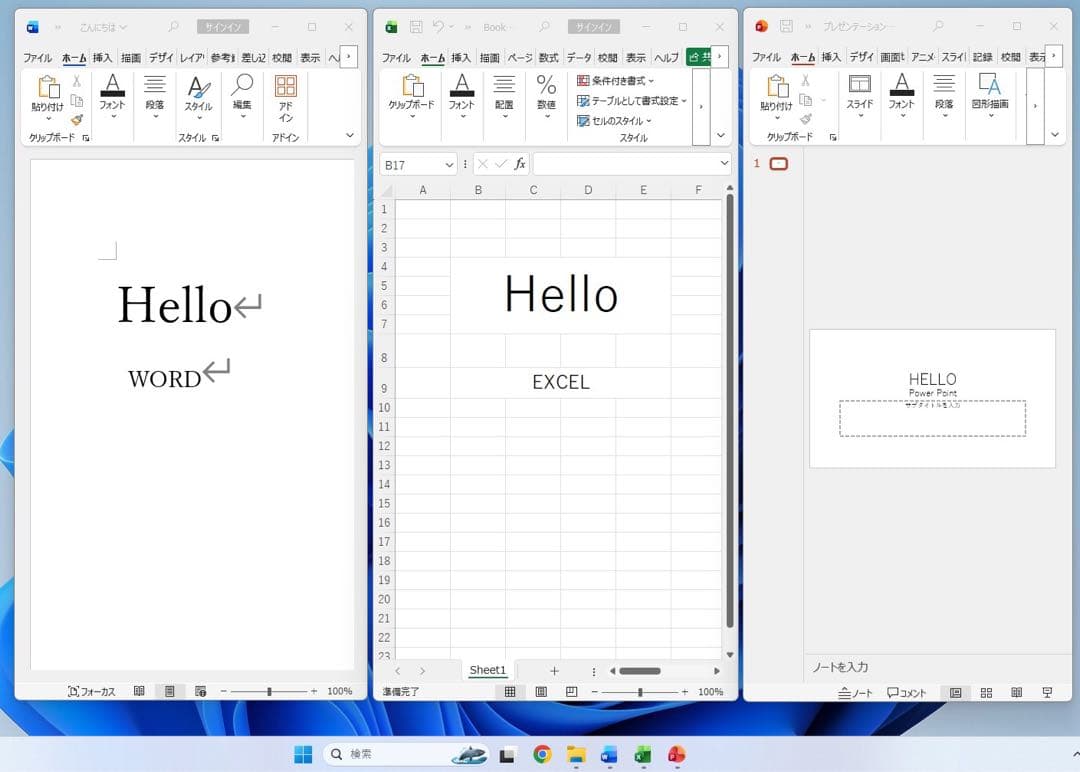Open Drawing shapes group in PowerPoint
1080x772 pixels.
(x=990, y=96)
